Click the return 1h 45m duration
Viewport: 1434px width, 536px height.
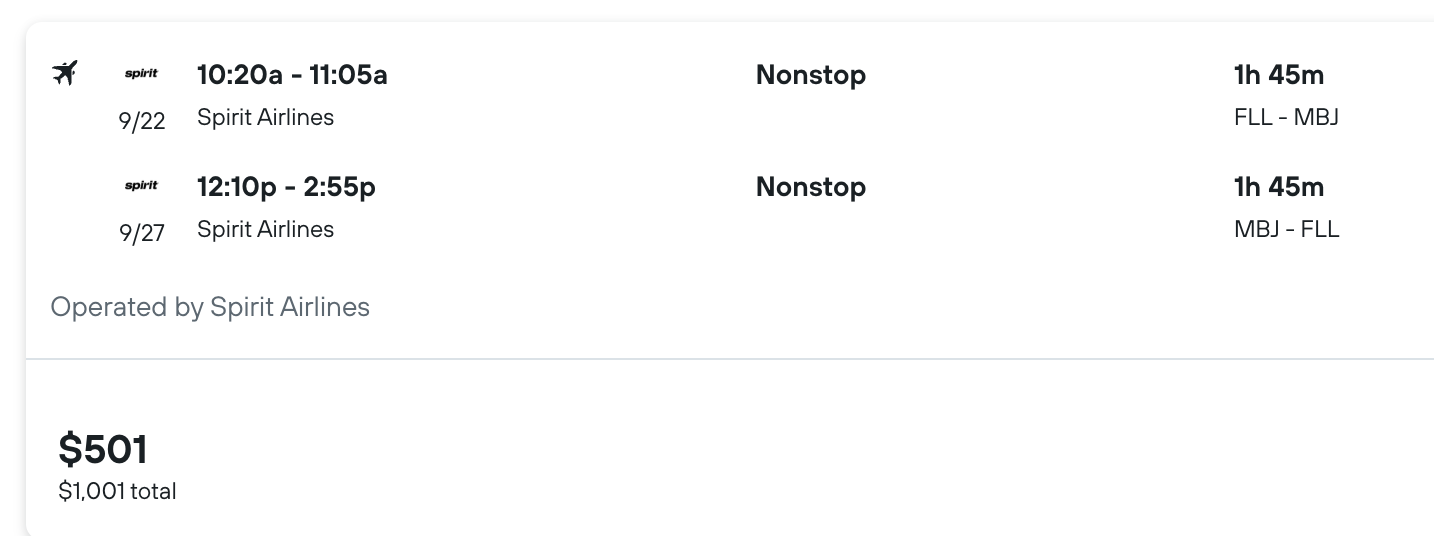(x=1279, y=187)
